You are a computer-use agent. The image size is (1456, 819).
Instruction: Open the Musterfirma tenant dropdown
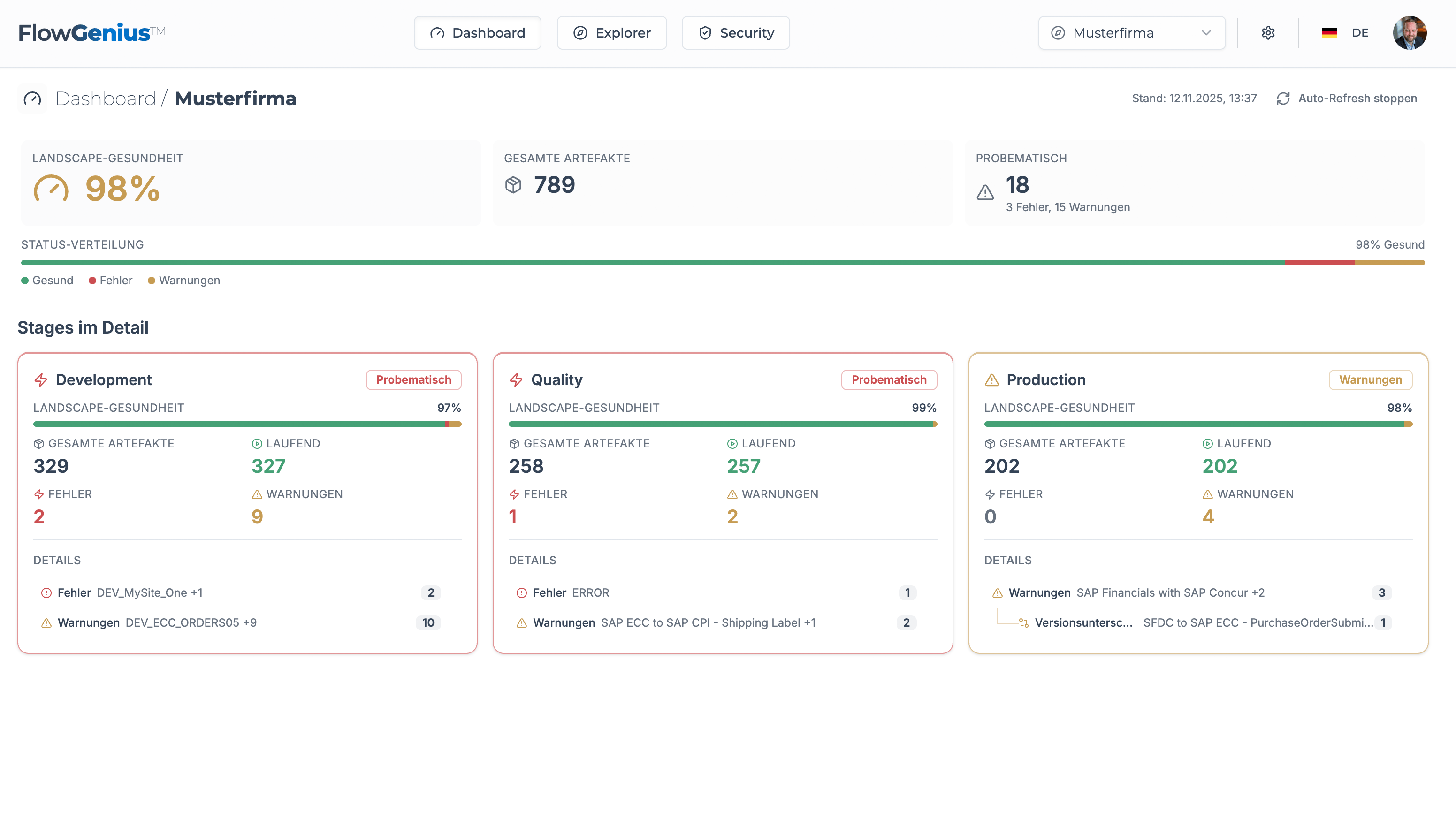(x=1132, y=33)
